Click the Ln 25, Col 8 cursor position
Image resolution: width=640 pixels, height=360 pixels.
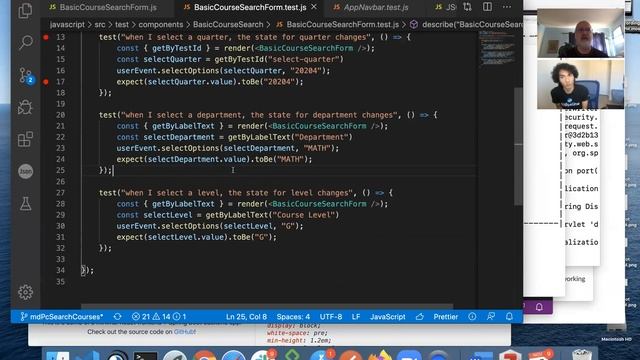click(246, 317)
